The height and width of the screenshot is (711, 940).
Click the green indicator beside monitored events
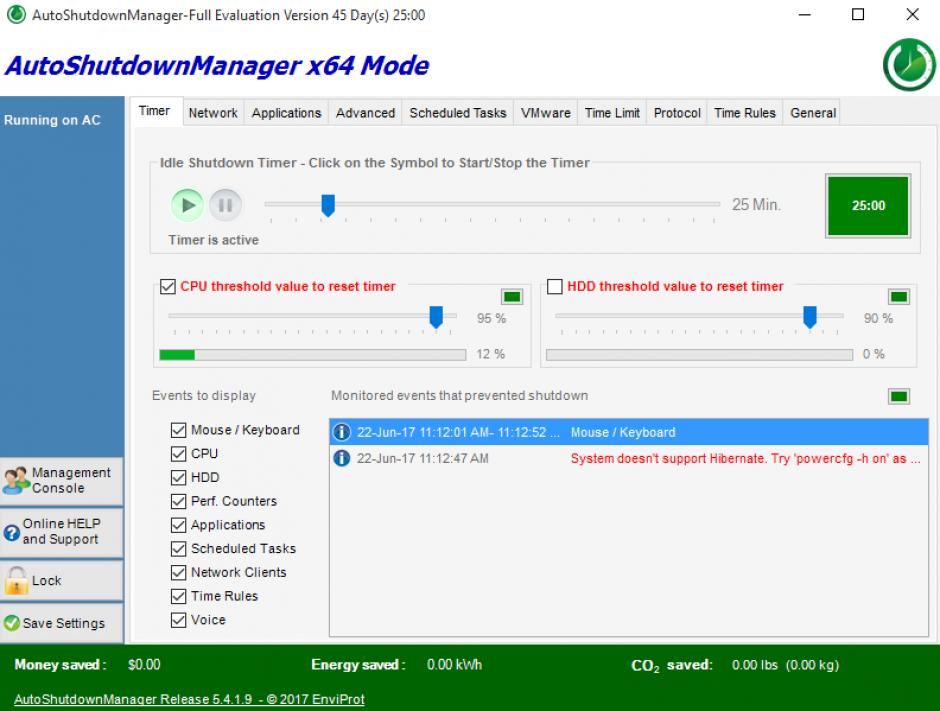[899, 396]
